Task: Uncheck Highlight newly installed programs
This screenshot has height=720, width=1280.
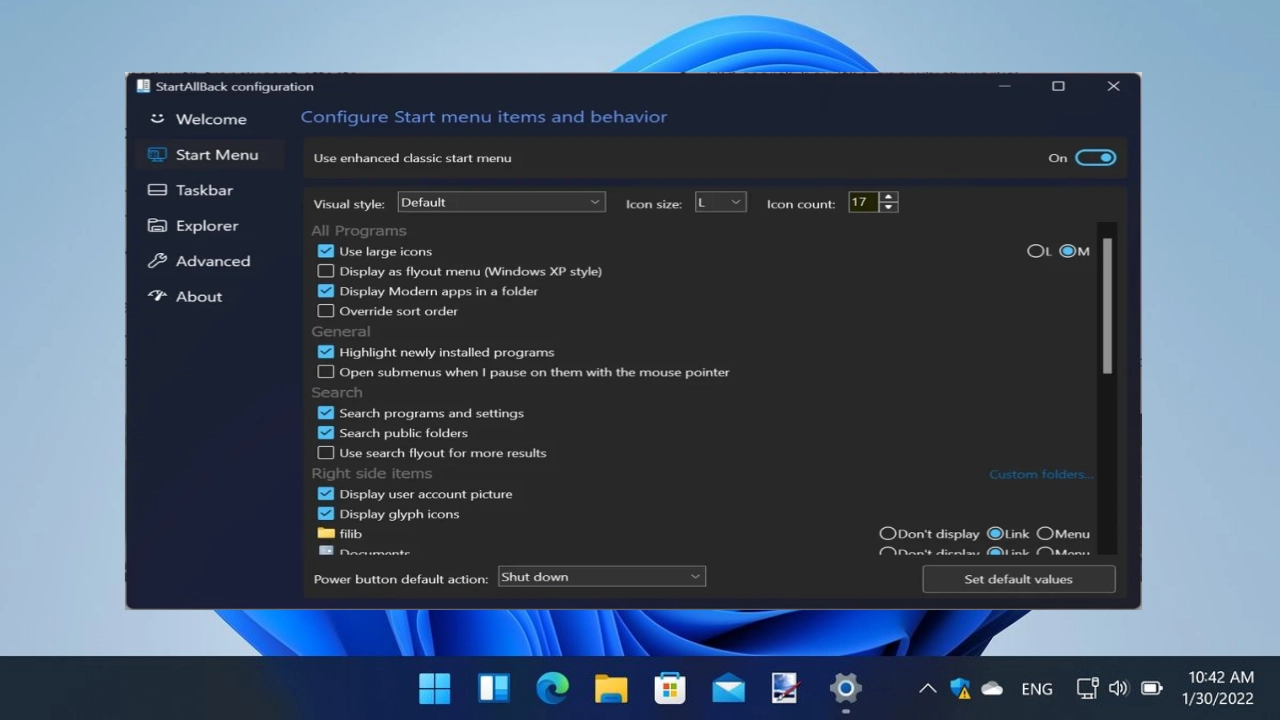Action: [326, 352]
